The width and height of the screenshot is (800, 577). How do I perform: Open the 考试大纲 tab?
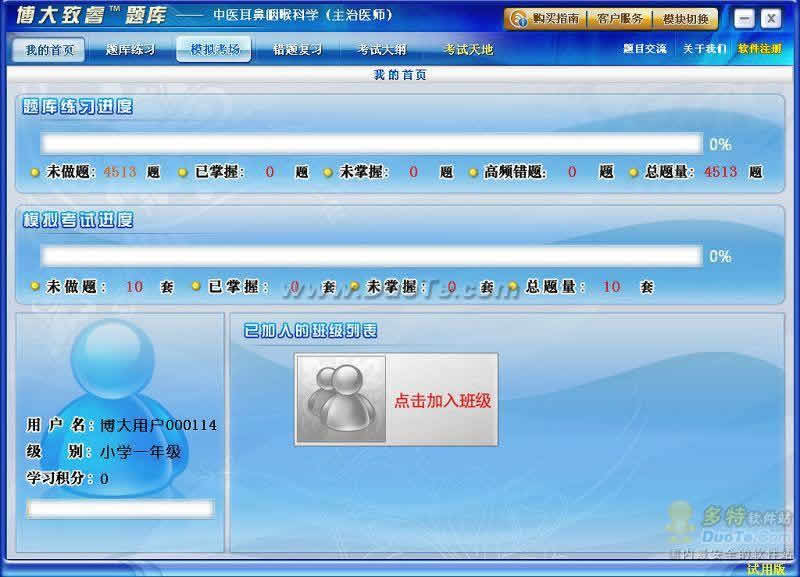point(382,49)
